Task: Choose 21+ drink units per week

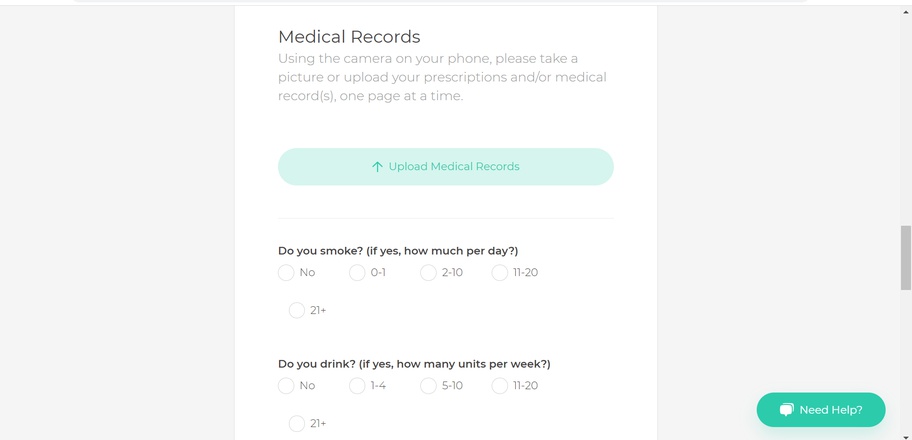Action: point(297,423)
